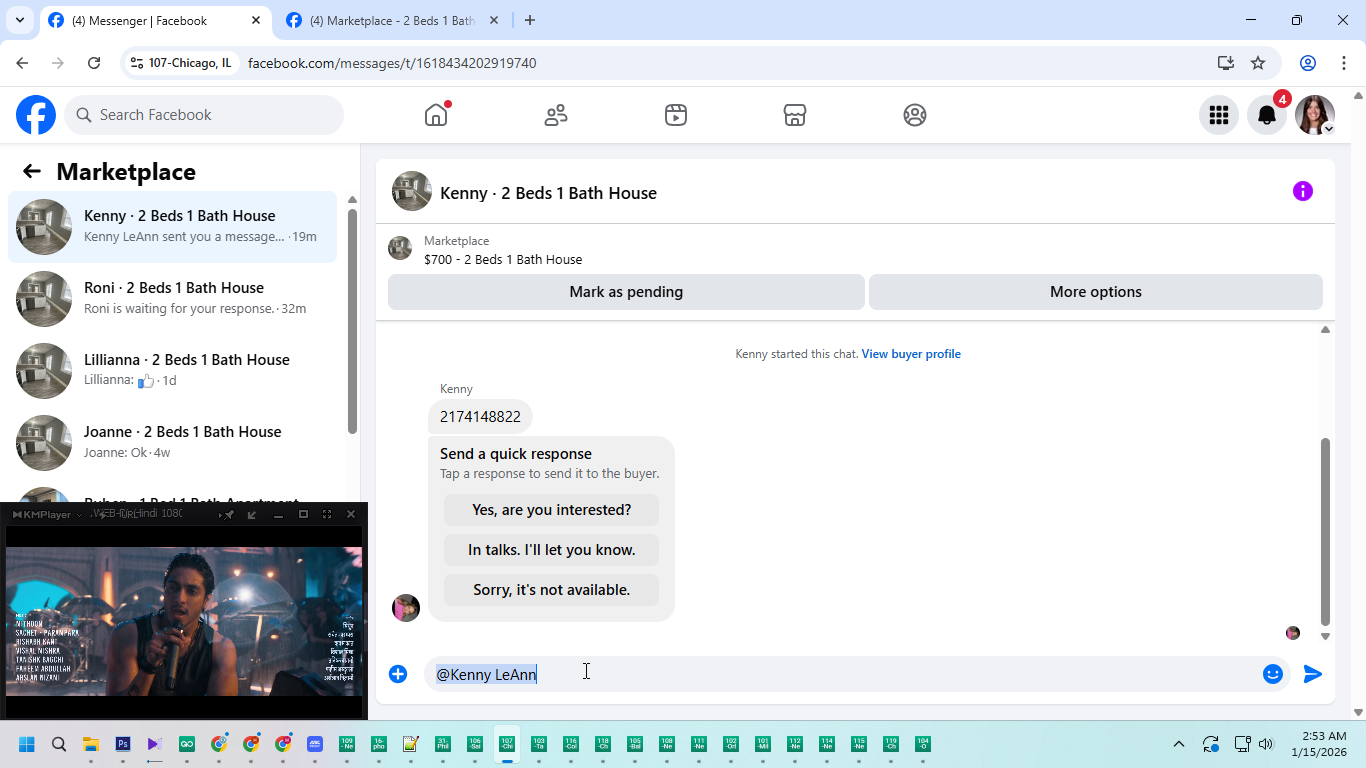The height and width of the screenshot is (768, 1366).
Task: Open the volume control in system tray
Action: click(x=1266, y=744)
